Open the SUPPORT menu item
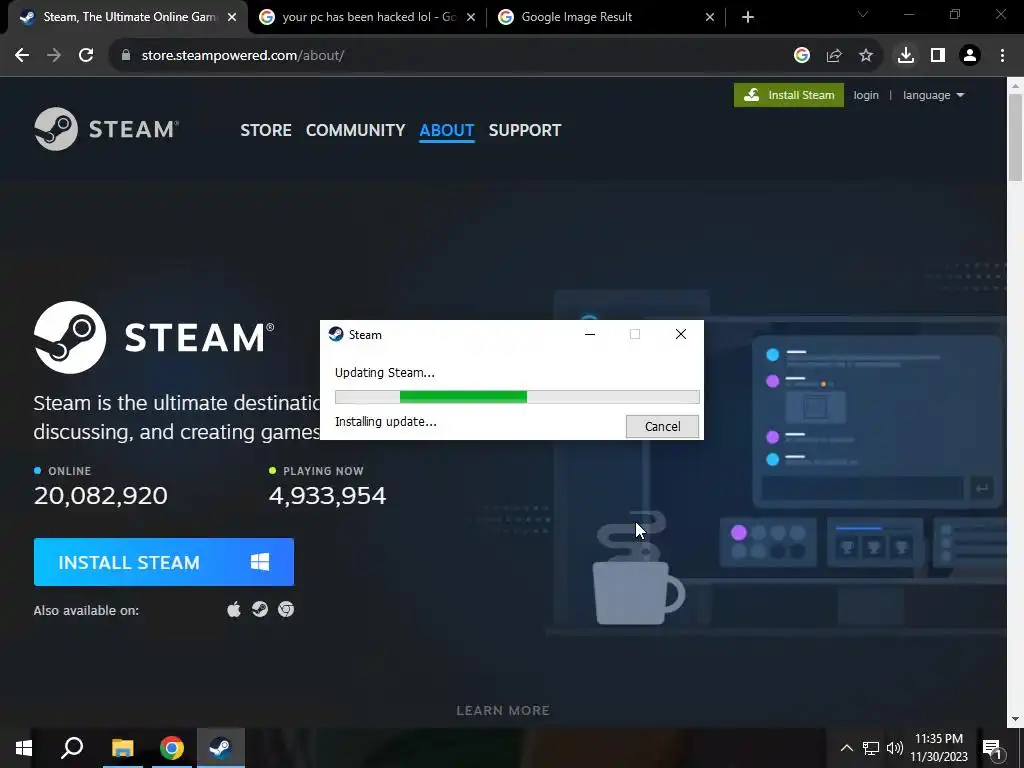The width and height of the screenshot is (1024, 768). pyautogui.click(x=525, y=130)
